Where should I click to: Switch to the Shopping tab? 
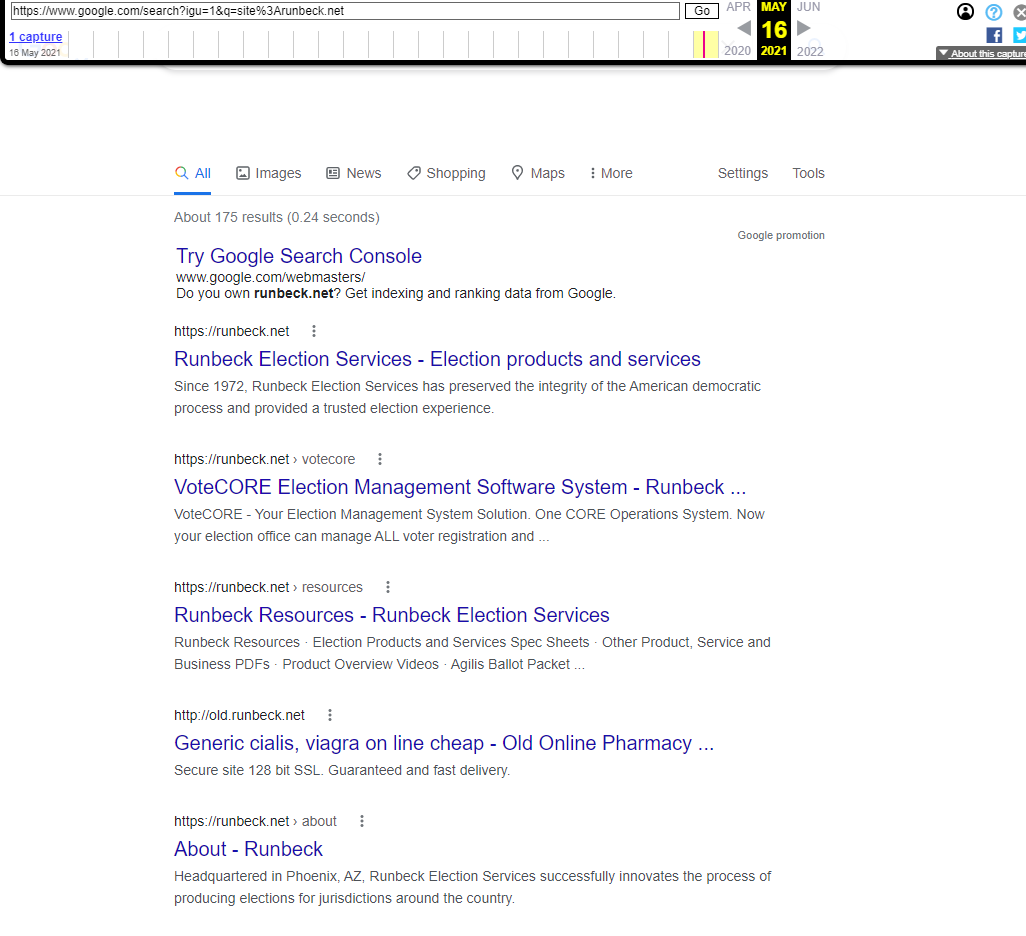click(446, 173)
